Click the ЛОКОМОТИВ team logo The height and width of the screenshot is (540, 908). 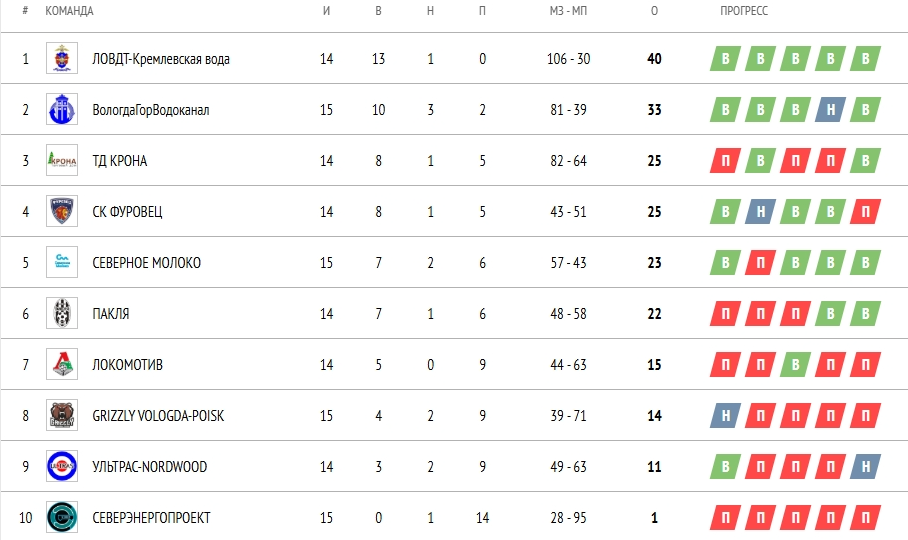coord(62,364)
